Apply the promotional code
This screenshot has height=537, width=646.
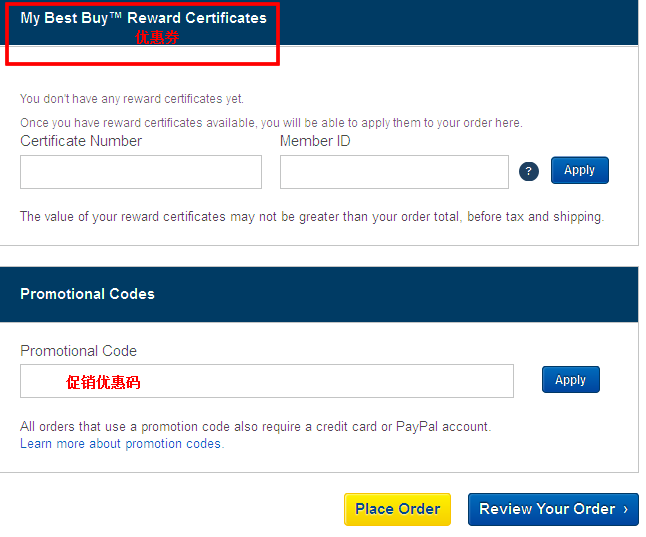point(571,380)
